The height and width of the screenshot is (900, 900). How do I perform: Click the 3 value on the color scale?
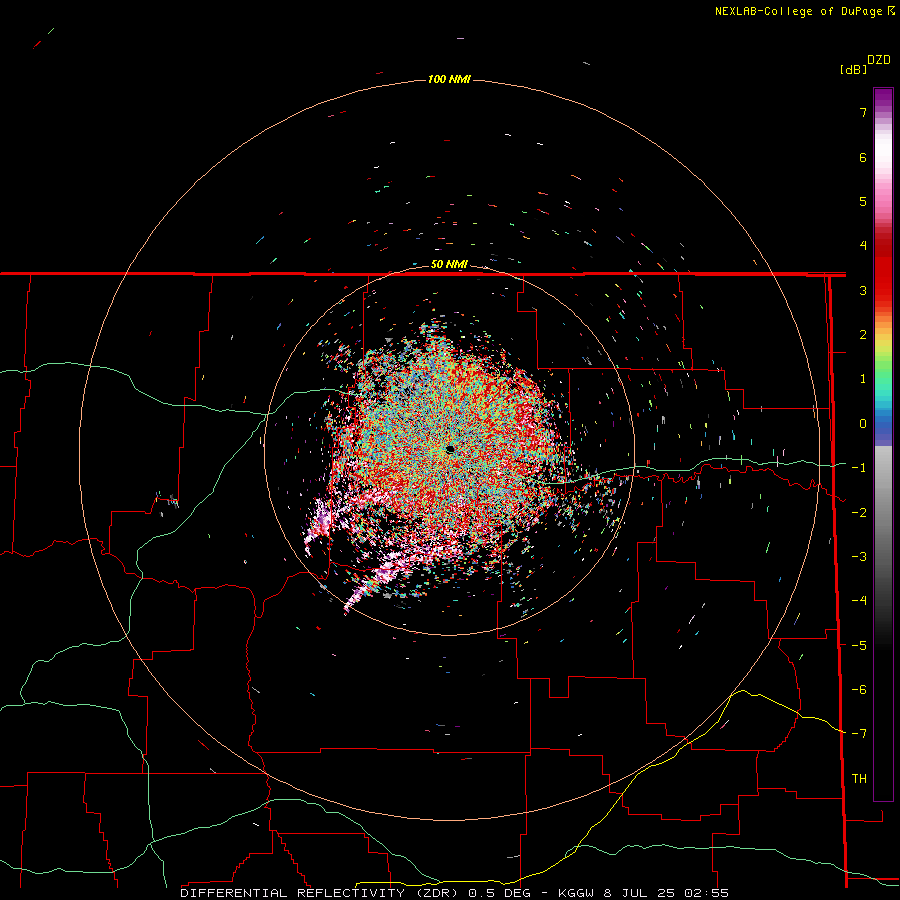click(x=863, y=290)
